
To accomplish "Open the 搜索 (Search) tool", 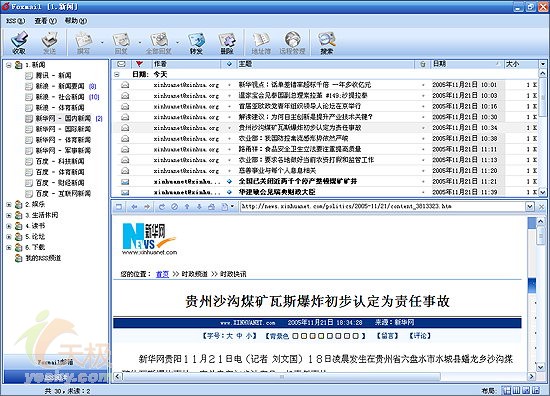I will pos(327,43).
